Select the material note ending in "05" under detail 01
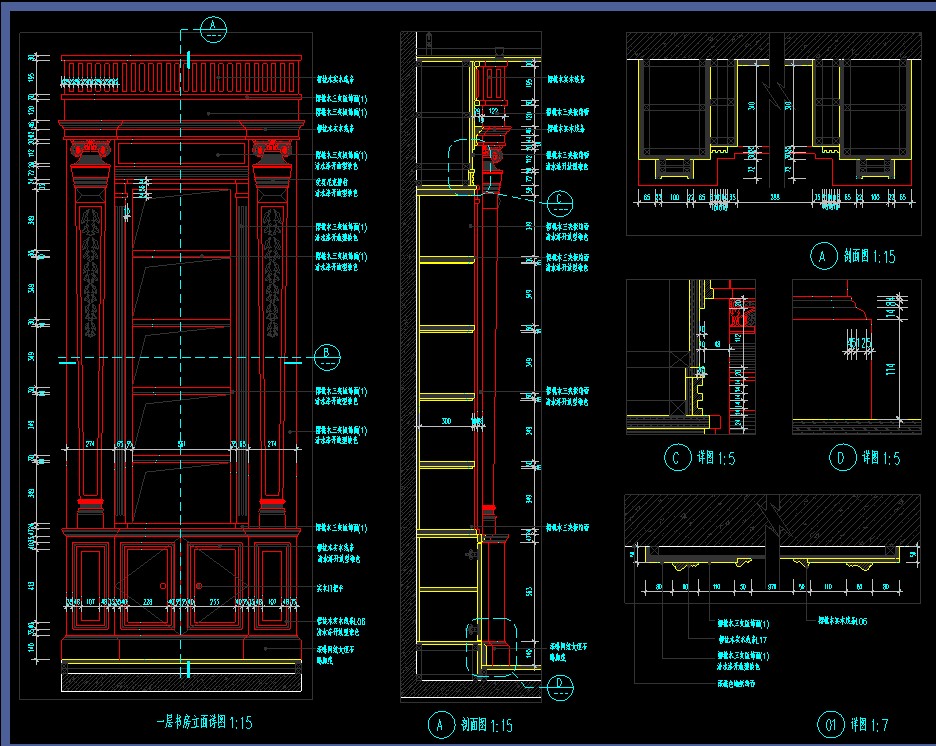Viewport: 936px width, 746px height. [x=842, y=621]
